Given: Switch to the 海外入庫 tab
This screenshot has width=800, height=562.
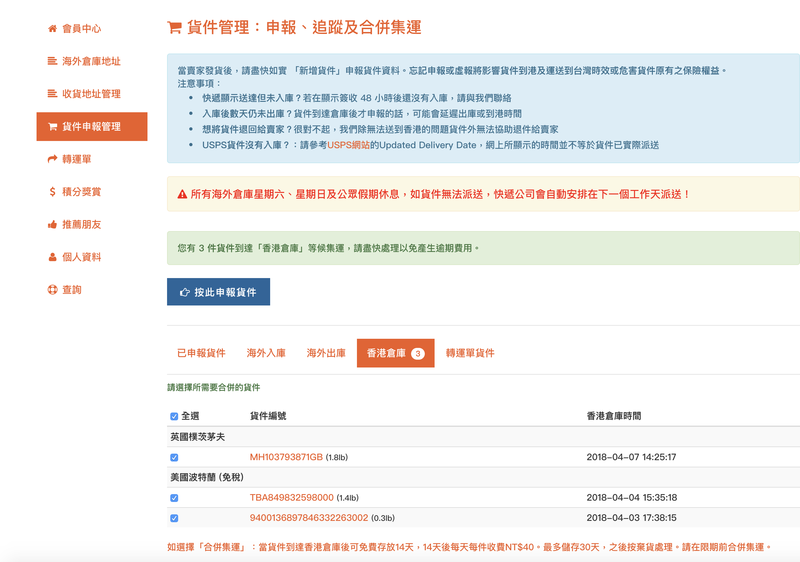Looking at the screenshot, I should [x=266, y=353].
